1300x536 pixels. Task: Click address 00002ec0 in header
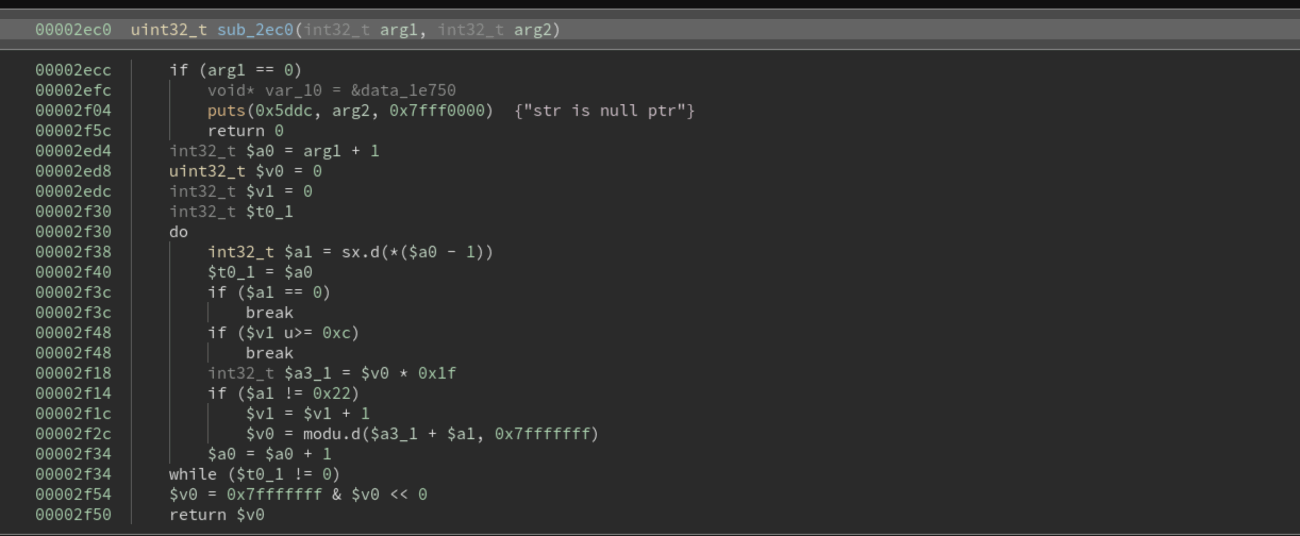[x=73, y=30]
